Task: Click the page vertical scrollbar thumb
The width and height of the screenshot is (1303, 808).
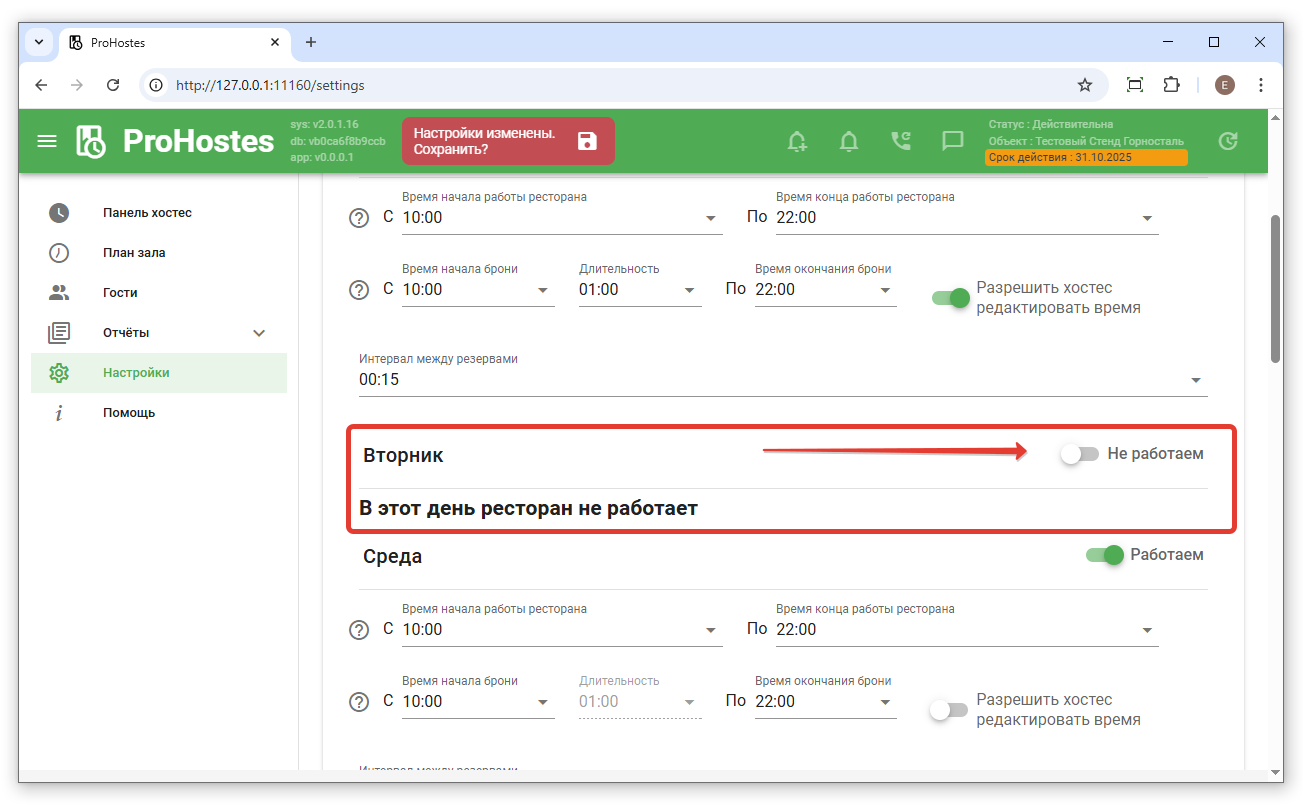Action: (x=1275, y=288)
